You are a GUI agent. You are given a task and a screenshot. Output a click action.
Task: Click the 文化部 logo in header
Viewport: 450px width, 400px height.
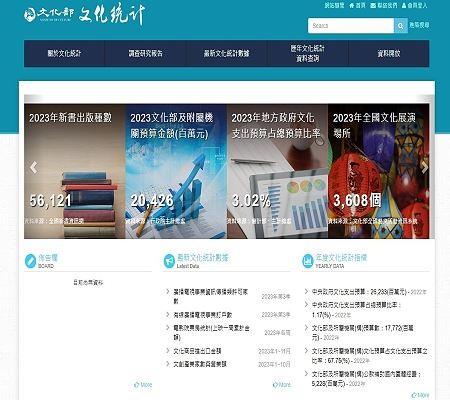pyautogui.click(x=49, y=14)
